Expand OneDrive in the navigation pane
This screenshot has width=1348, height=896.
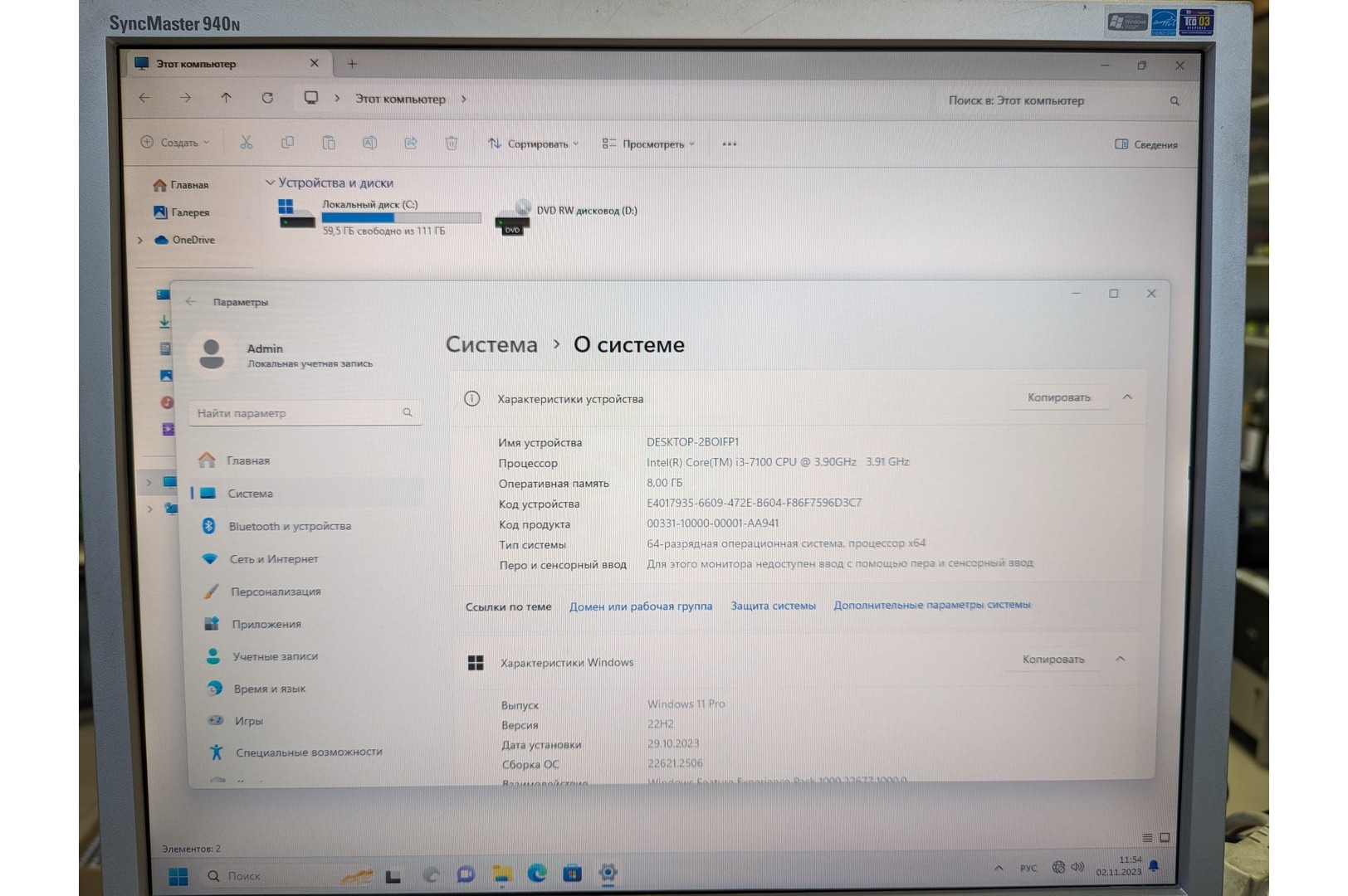point(140,240)
